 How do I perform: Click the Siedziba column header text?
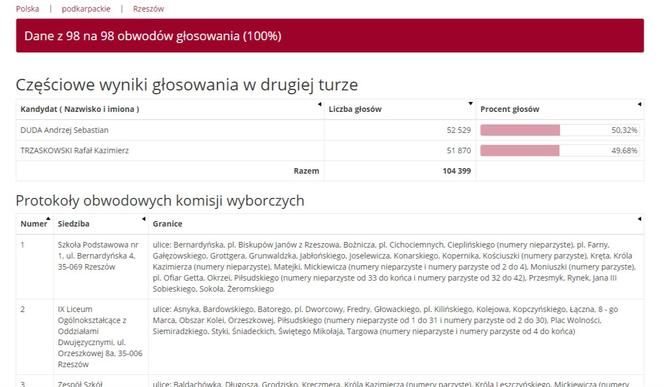(x=73, y=224)
